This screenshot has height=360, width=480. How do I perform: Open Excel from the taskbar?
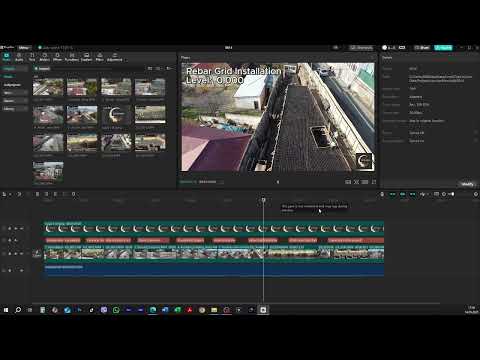177,310
